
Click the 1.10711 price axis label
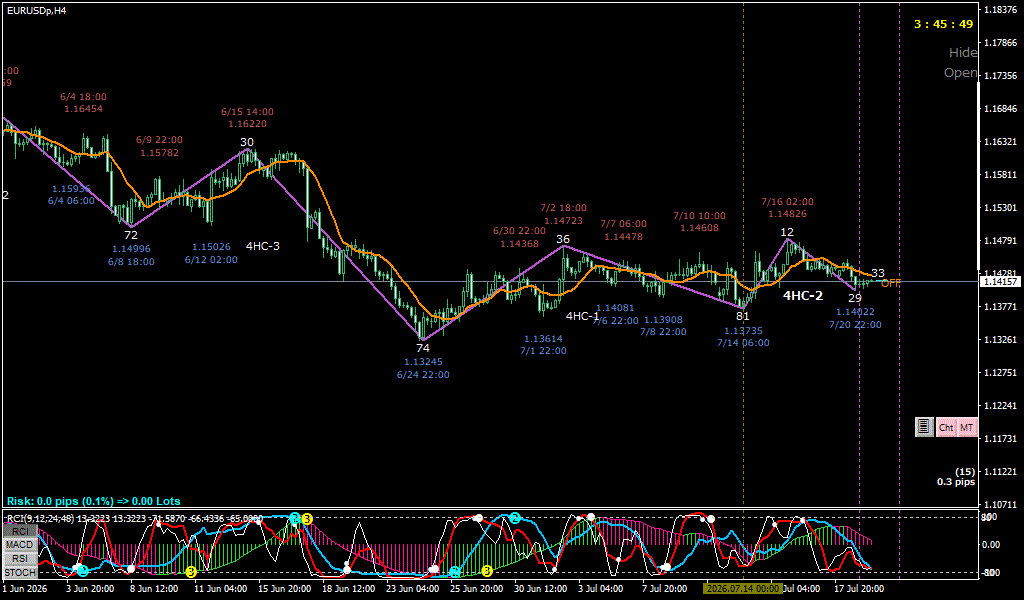998,505
